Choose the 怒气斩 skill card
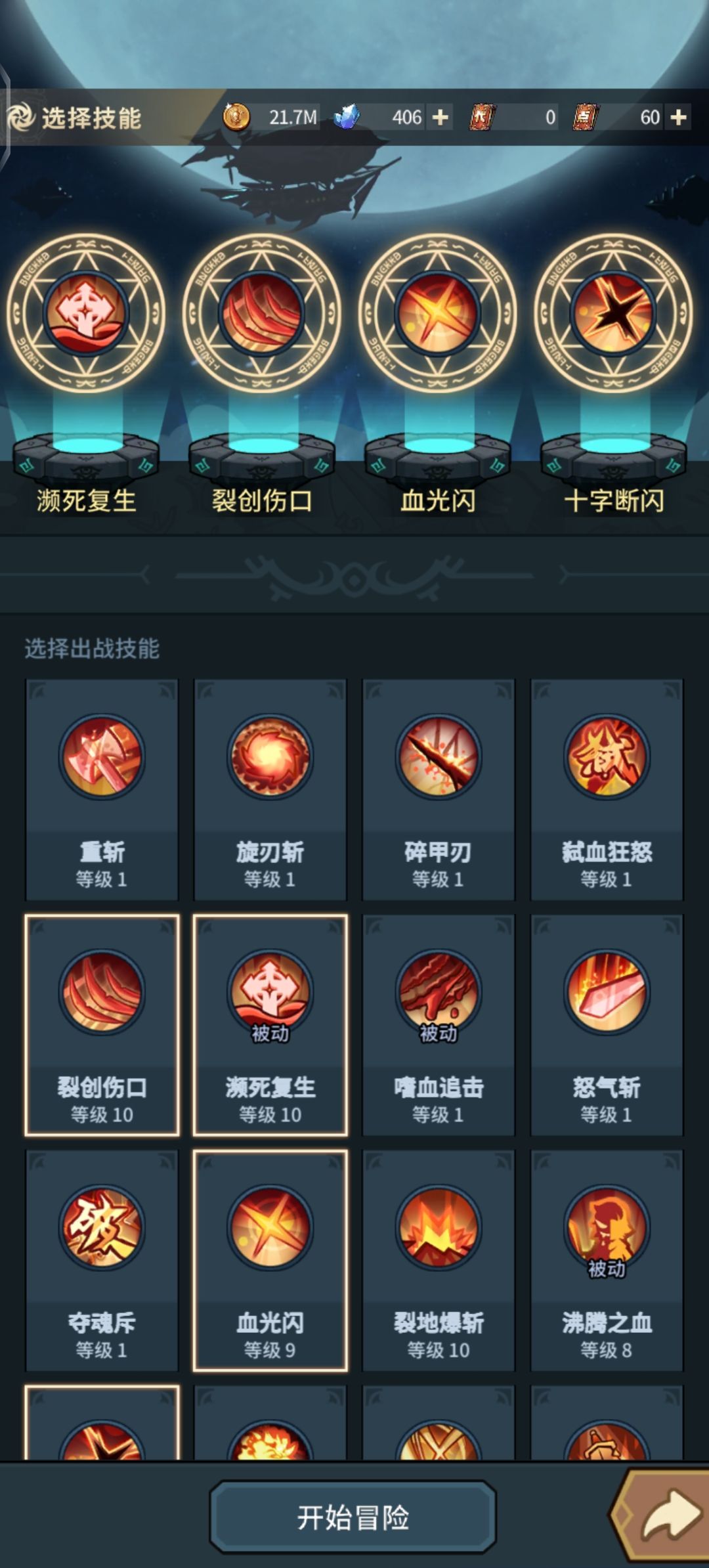709x1568 pixels. pos(607,1025)
